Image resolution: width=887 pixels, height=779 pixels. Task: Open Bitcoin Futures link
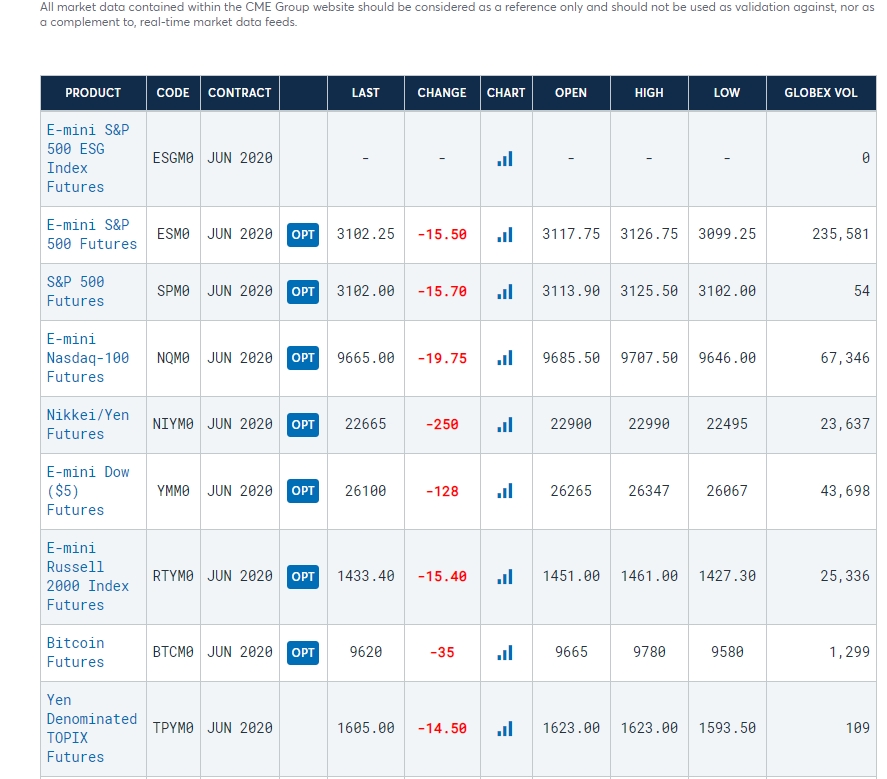pyautogui.click(x=75, y=652)
